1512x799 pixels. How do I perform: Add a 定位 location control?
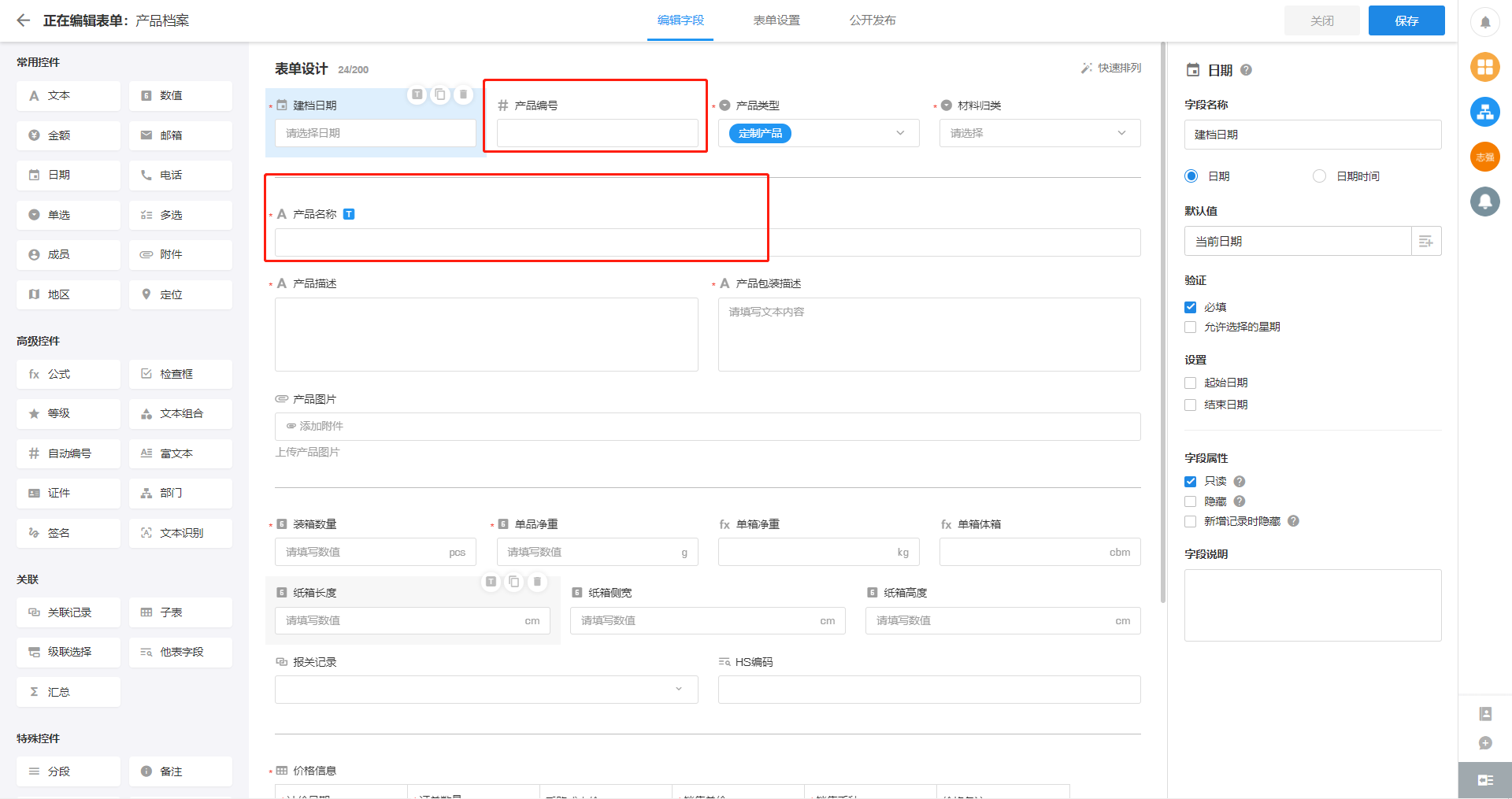point(180,295)
